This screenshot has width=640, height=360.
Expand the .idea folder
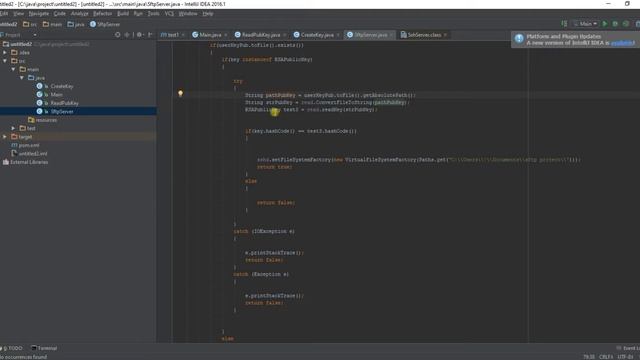click(x=5, y=53)
